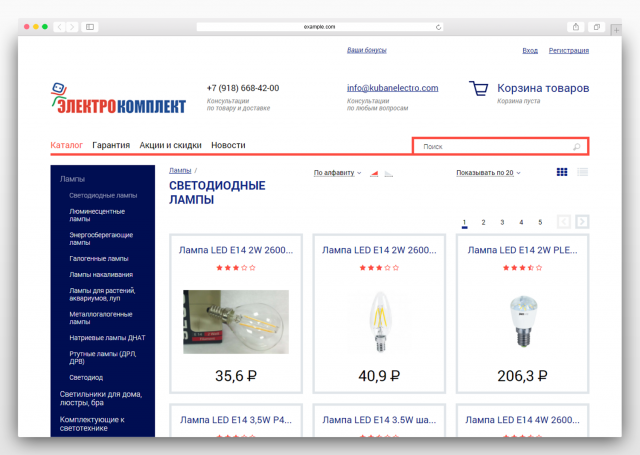Open product title 'Лампа LED E14 3,5W P4...'
The height and width of the screenshot is (455, 640).
tap(236, 420)
